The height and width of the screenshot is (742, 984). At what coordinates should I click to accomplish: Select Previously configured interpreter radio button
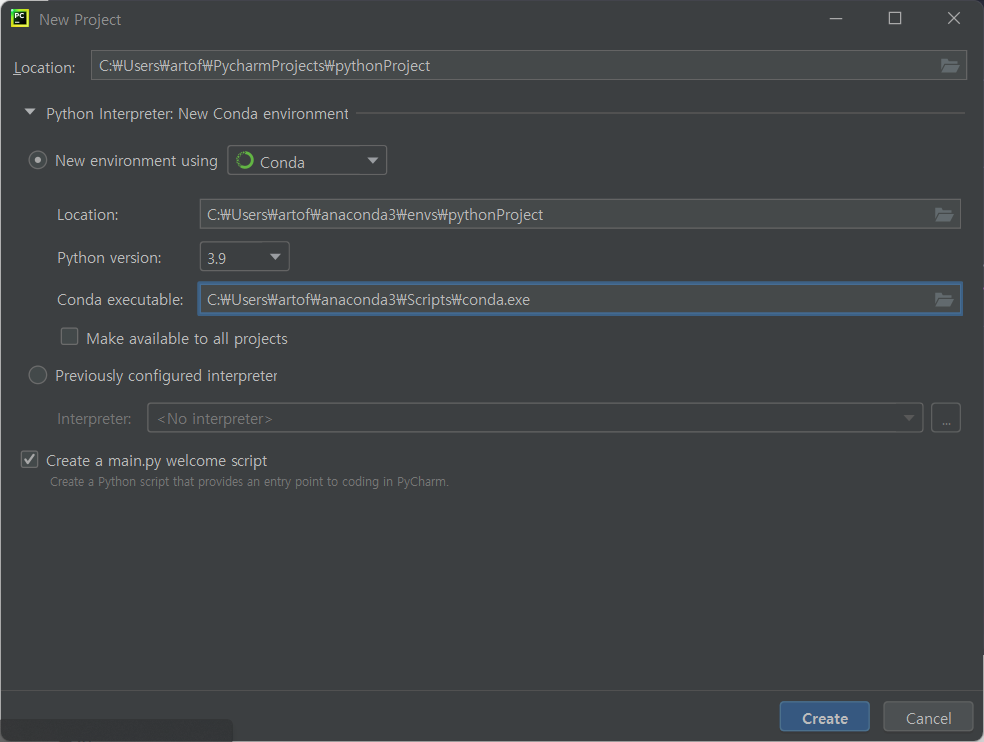38,375
